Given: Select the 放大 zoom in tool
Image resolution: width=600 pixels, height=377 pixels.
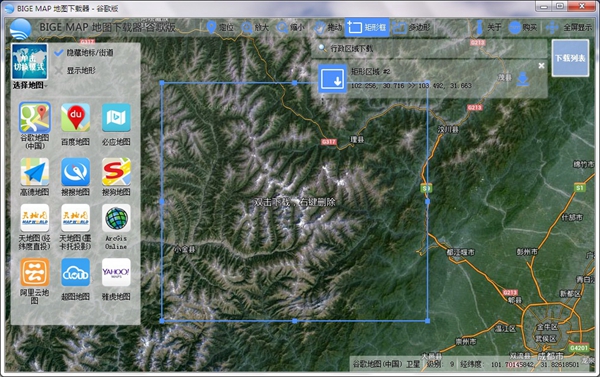Looking at the screenshot, I should 255,27.
